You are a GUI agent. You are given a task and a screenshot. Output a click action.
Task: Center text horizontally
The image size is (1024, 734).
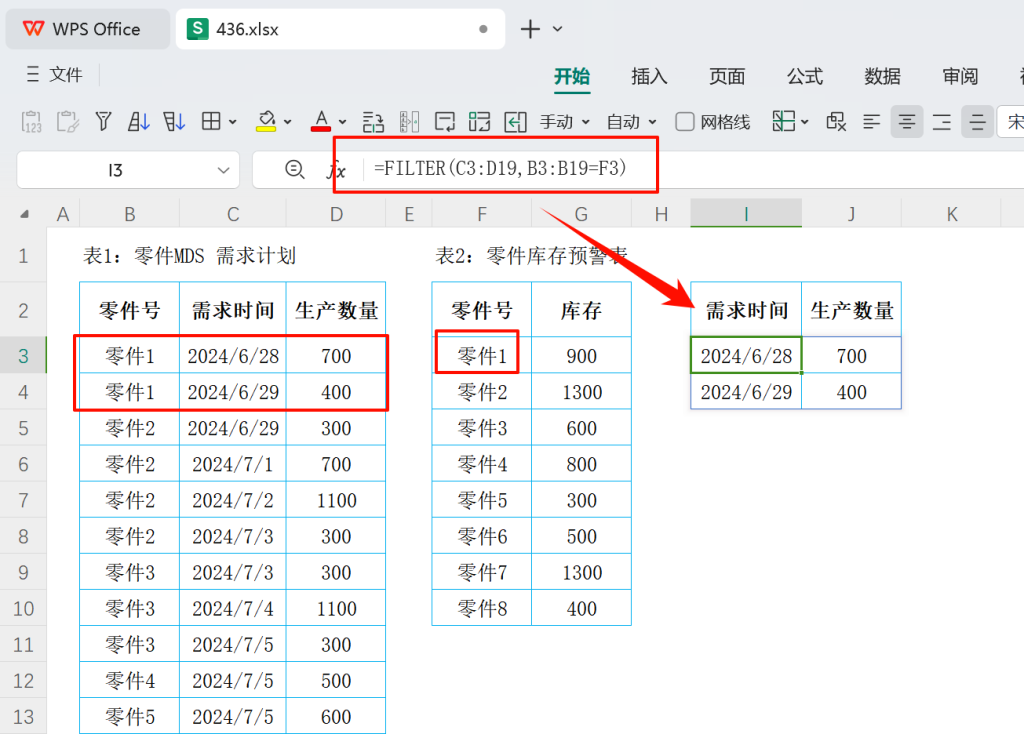(906, 121)
